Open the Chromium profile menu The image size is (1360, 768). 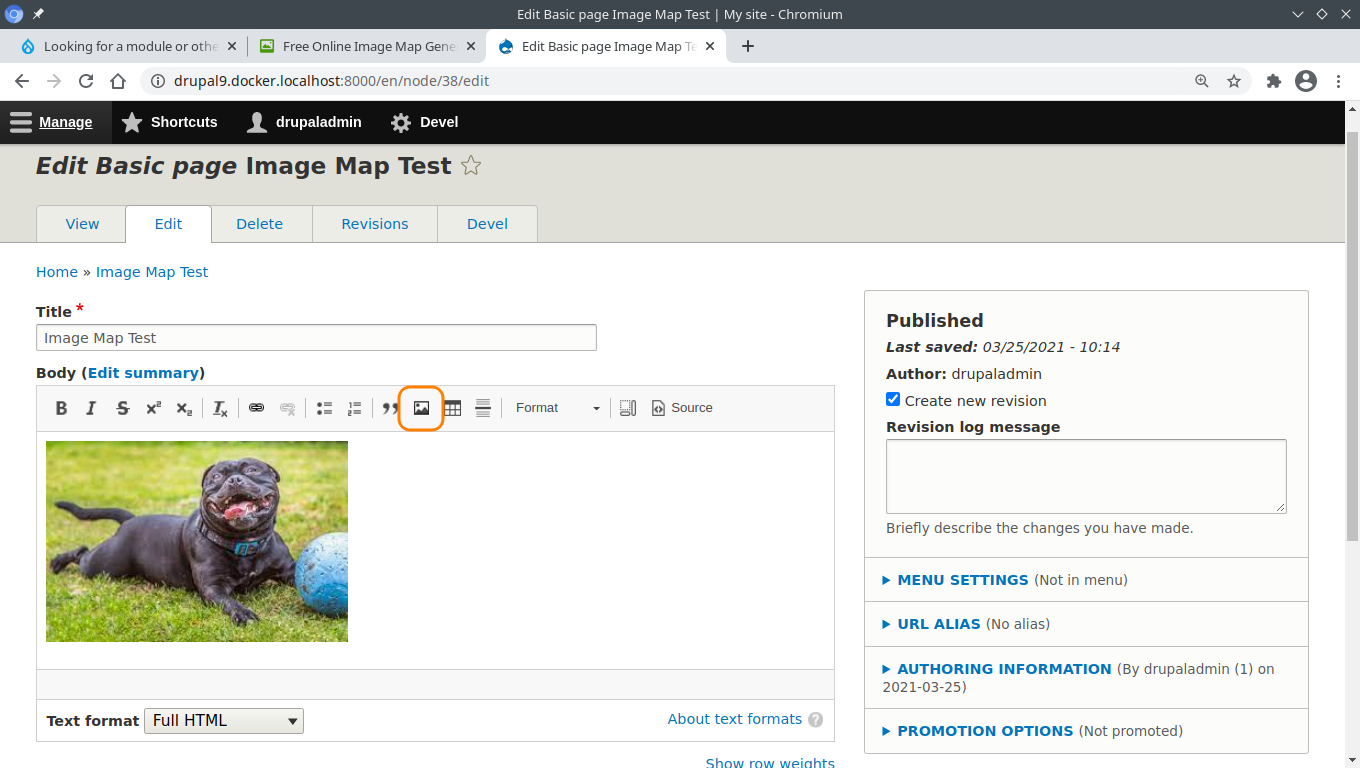point(1306,81)
